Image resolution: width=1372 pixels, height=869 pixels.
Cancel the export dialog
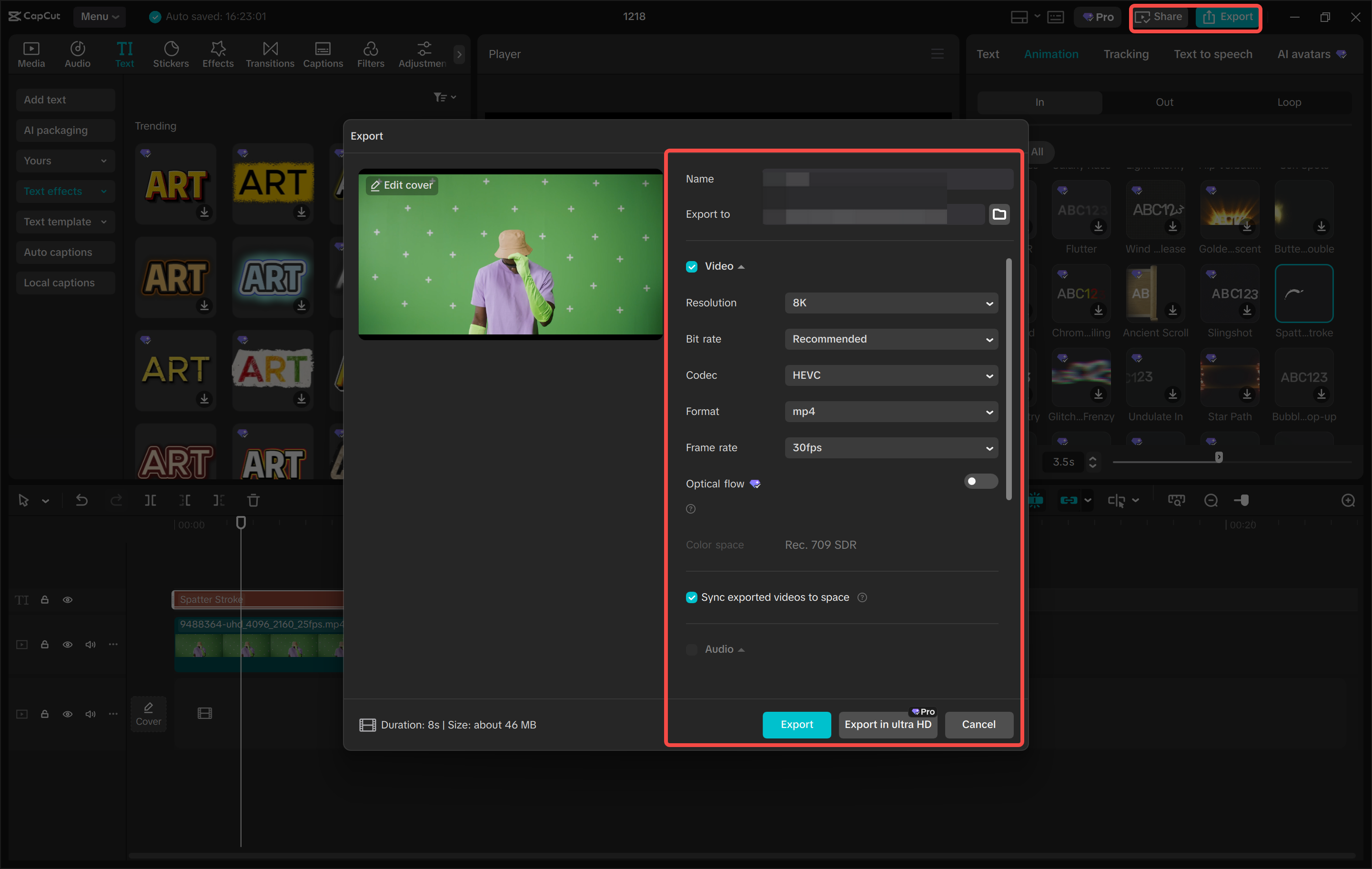coord(979,724)
